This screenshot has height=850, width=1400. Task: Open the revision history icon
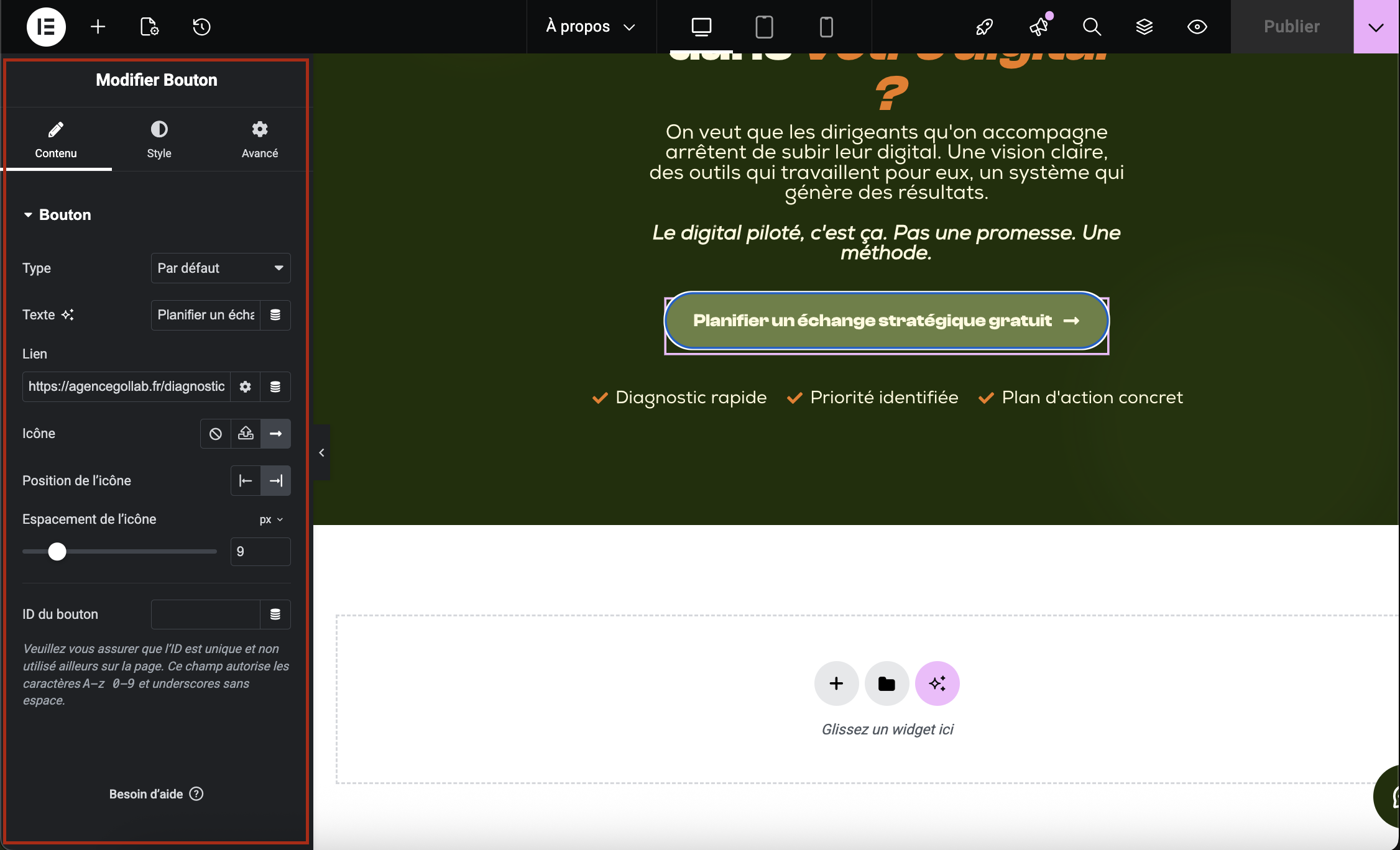[x=201, y=27]
